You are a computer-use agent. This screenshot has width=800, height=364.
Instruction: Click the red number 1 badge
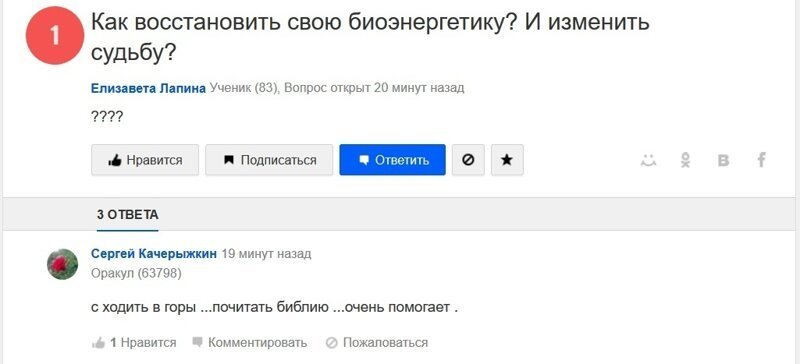coord(55,36)
